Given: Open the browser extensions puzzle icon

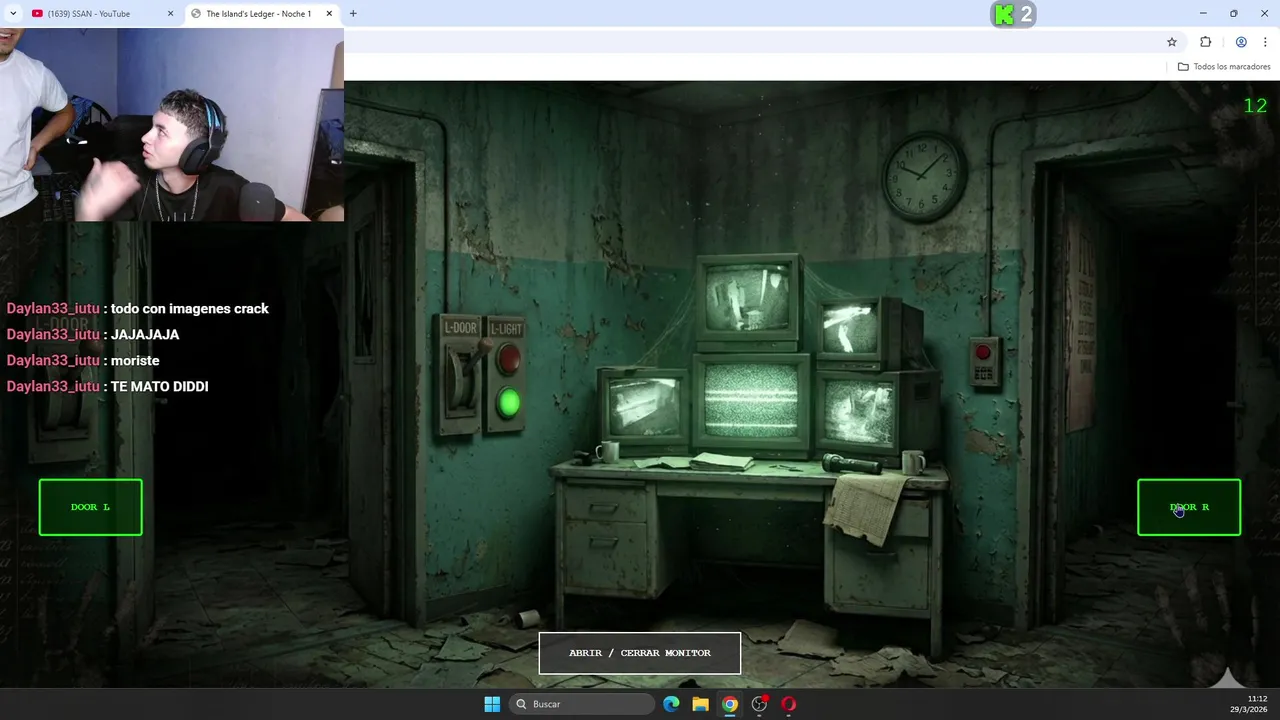Looking at the screenshot, I should [1205, 42].
